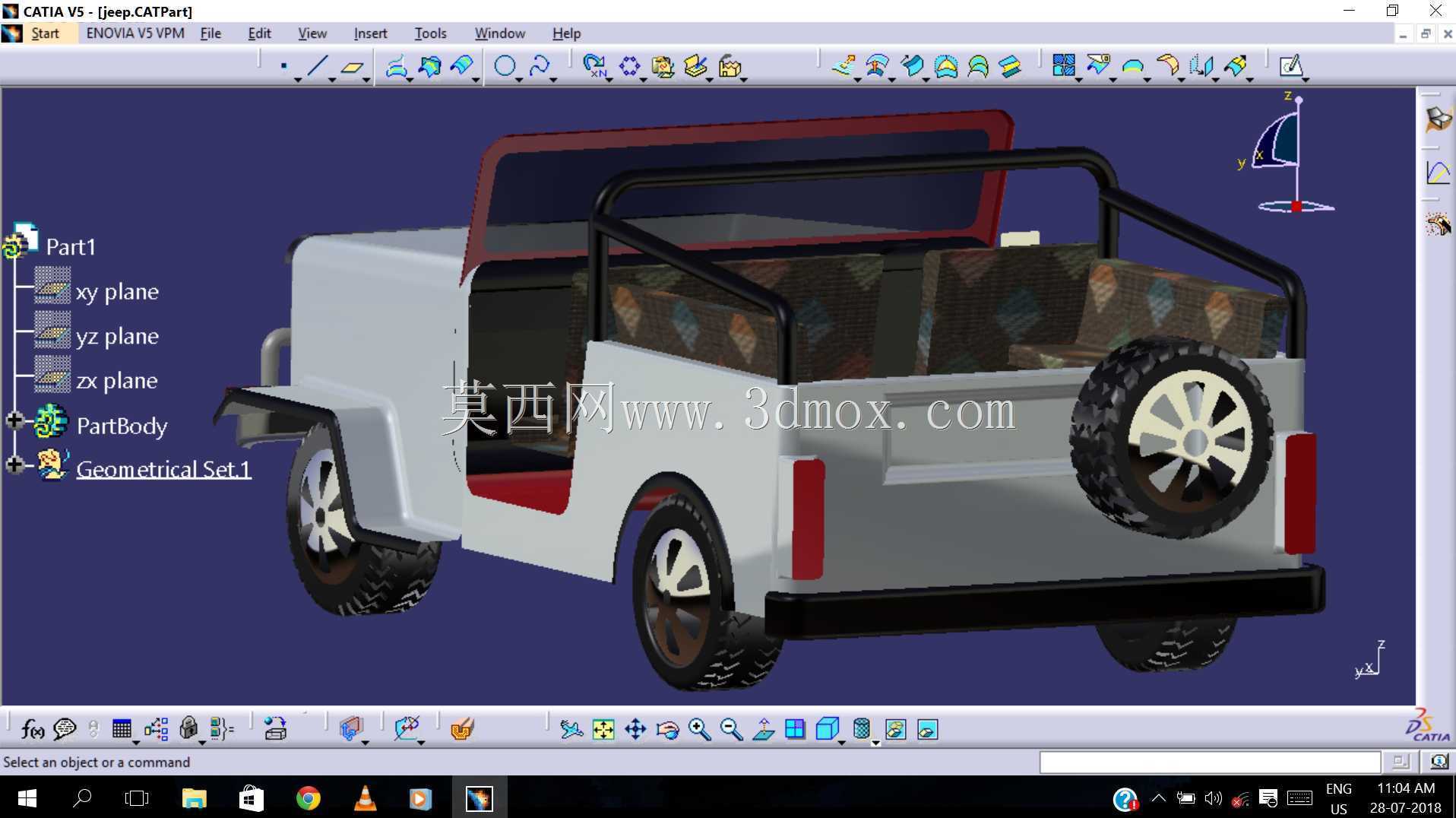Open the View menu
Image resolution: width=1456 pixels, height=818 pixels.
[312, 33]
